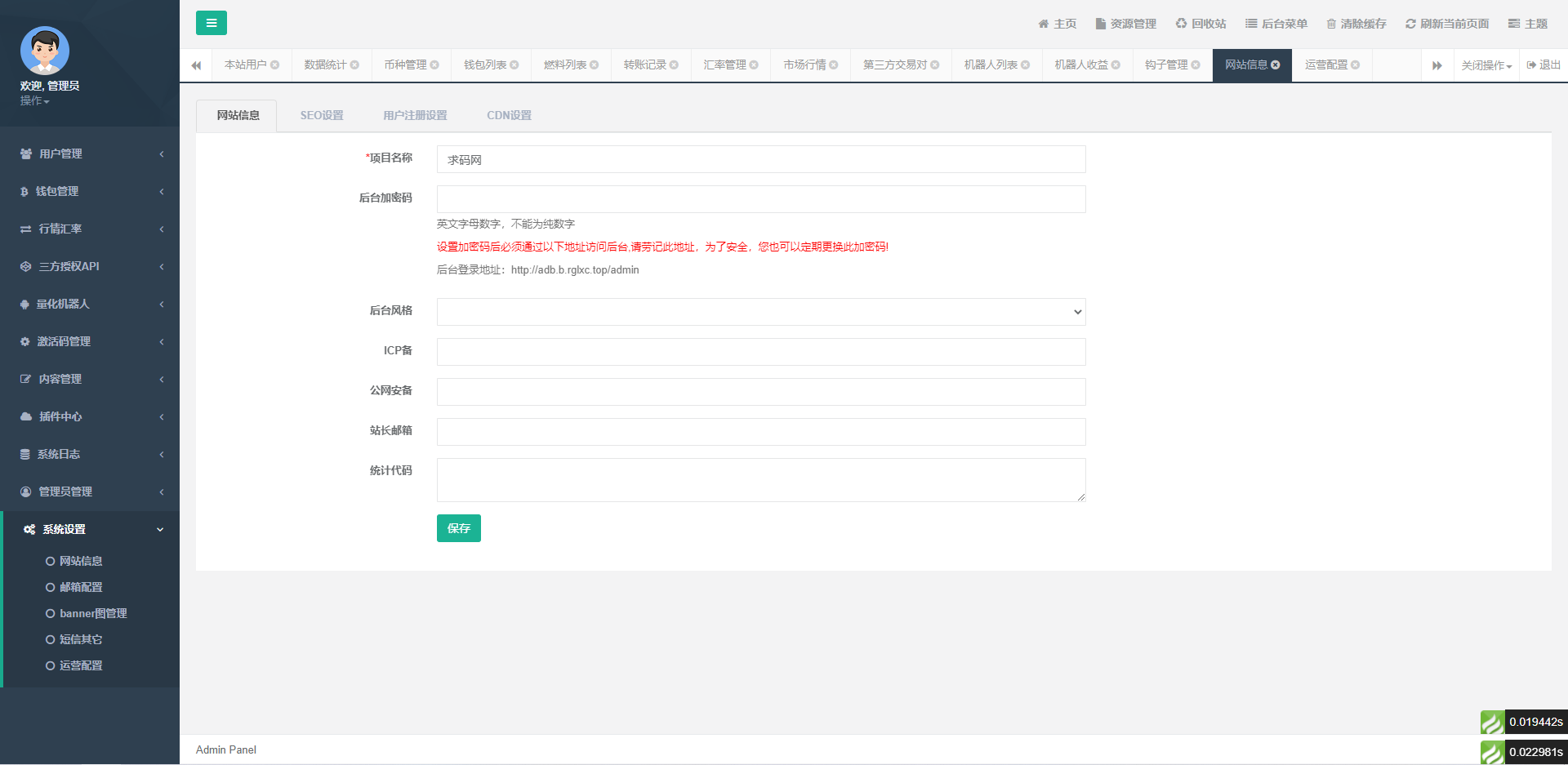Toggle the sidebar with green hamburger icon
The image size is (1568, 765).
(x=212, y=23)
